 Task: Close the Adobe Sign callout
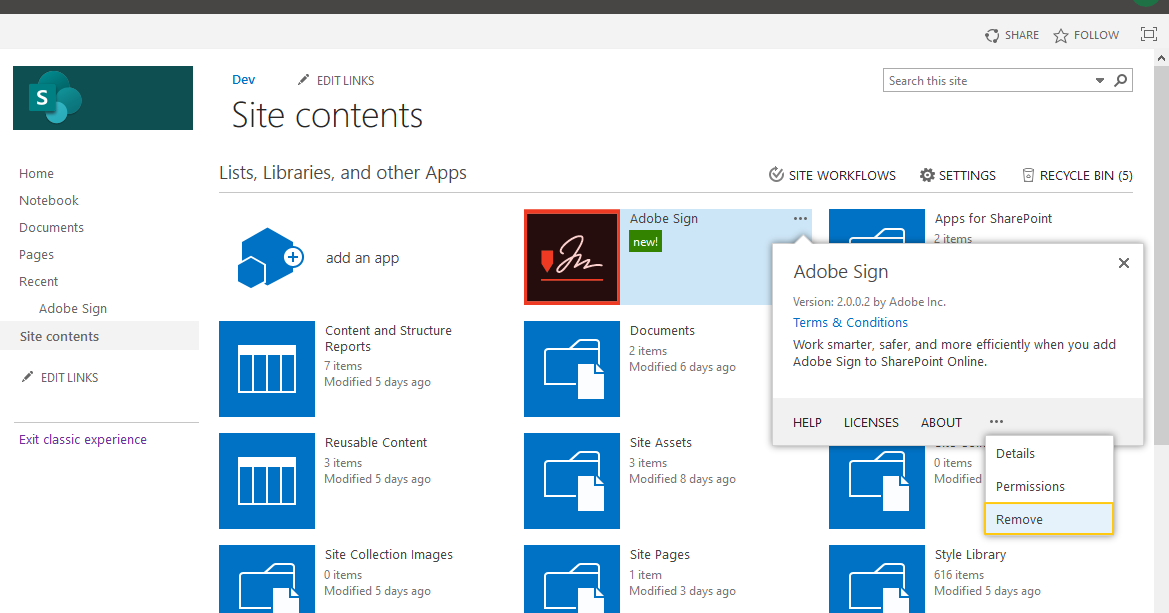pos(1123,263)
